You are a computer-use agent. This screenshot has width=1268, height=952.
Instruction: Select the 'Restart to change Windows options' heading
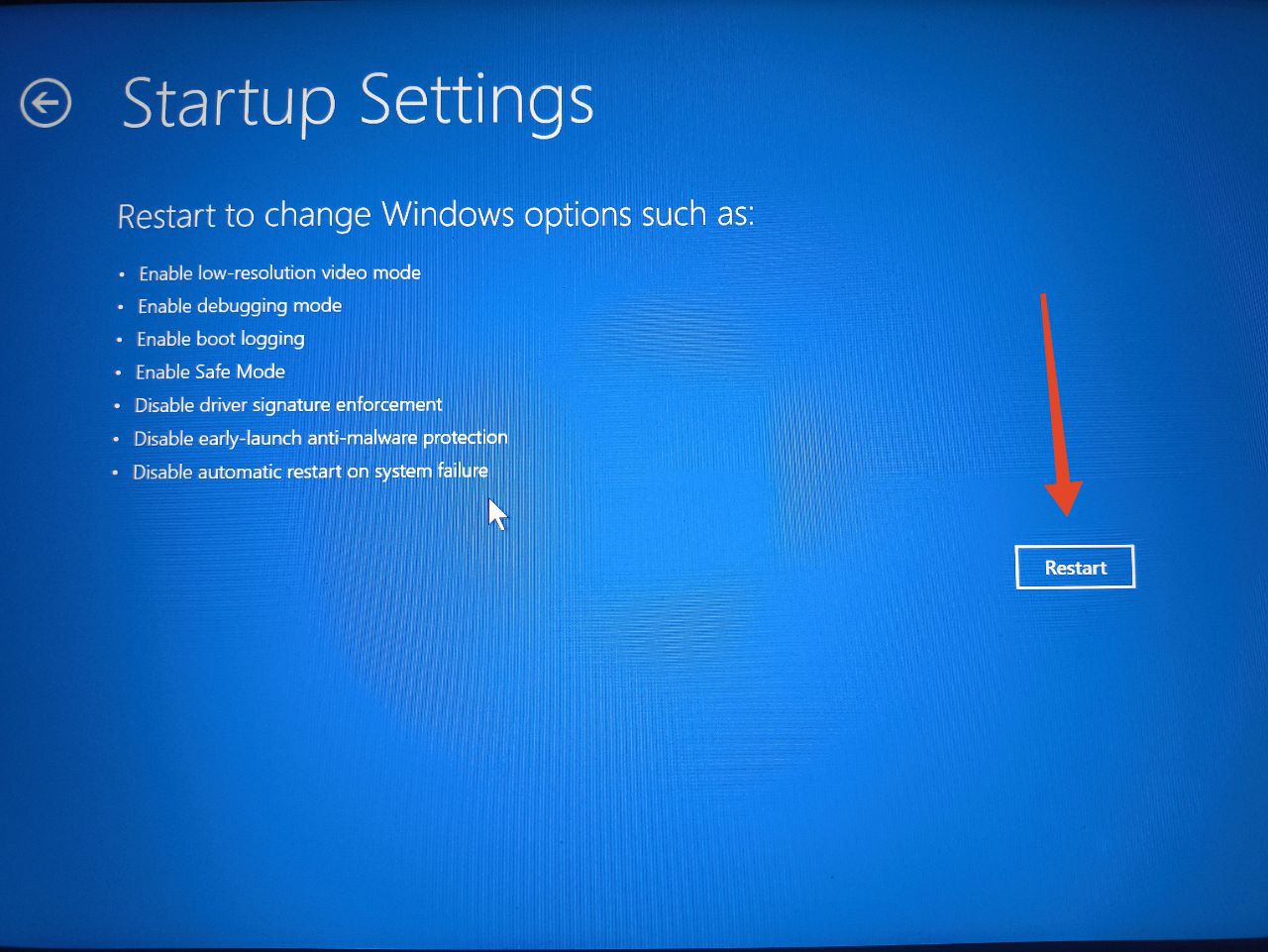click(x=435, y=214)
